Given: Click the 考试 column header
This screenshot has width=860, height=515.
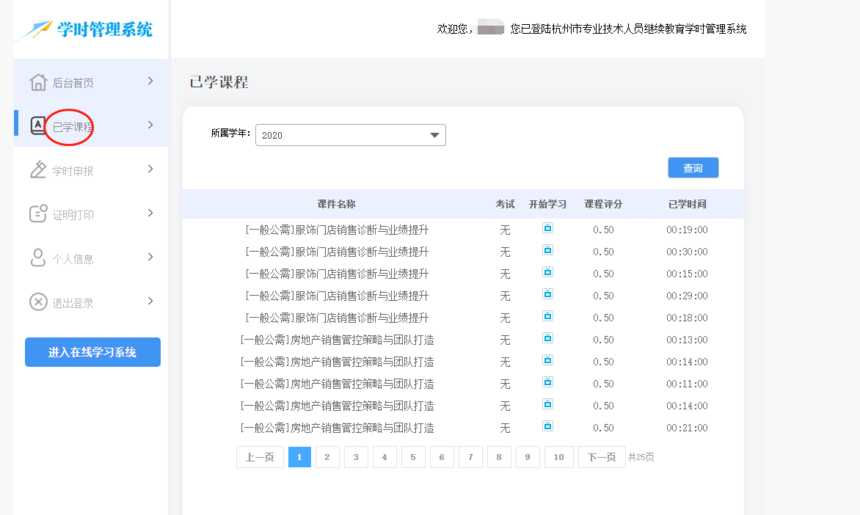Looking at the screenshot, I should tap(505, 204).
